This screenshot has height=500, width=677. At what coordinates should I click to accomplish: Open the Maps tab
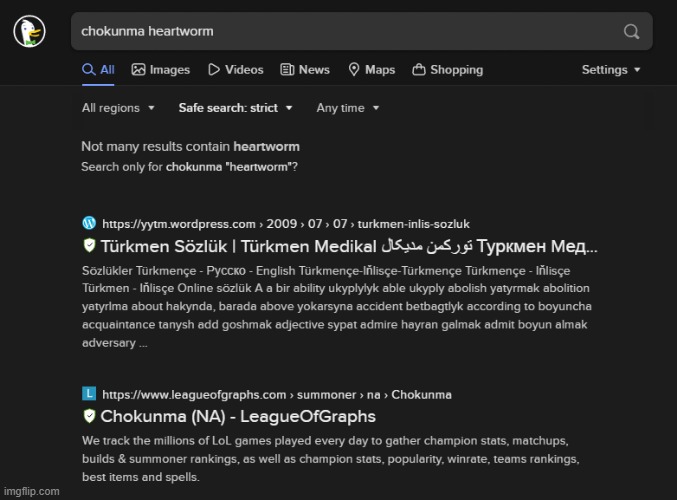[371, 70]
